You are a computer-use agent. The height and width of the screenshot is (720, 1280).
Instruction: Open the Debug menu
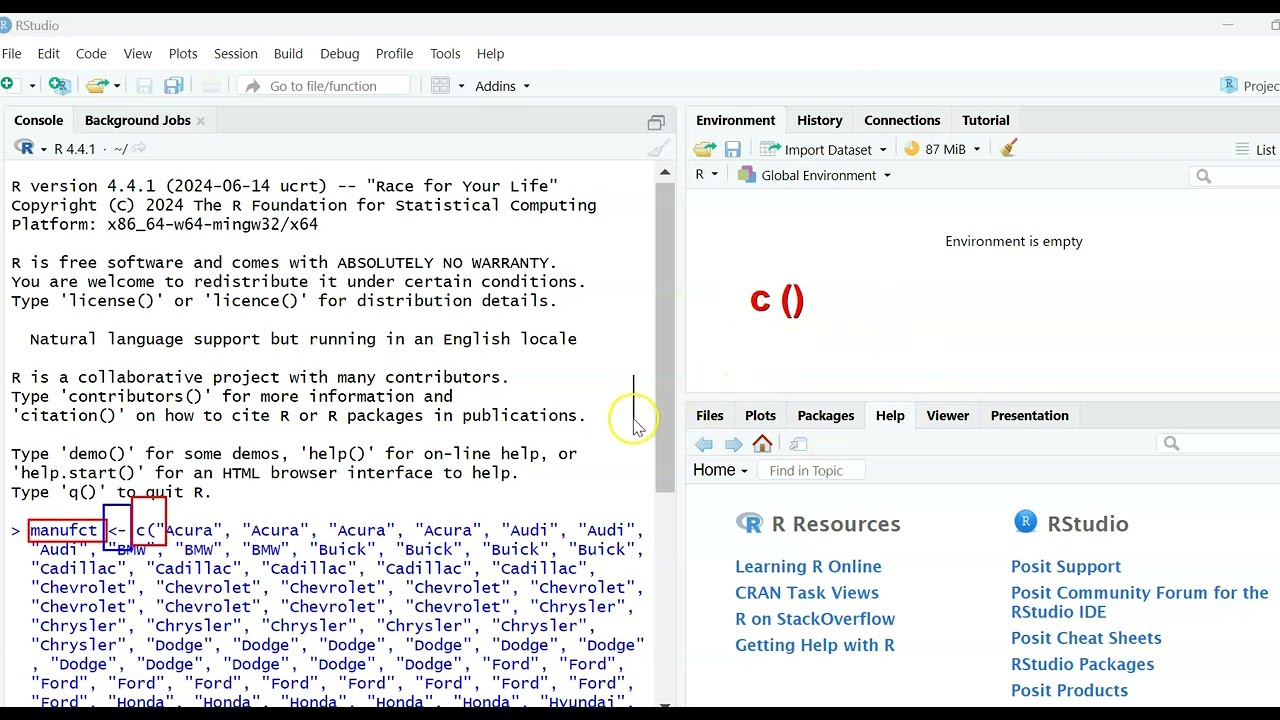(x=340, y=54)
